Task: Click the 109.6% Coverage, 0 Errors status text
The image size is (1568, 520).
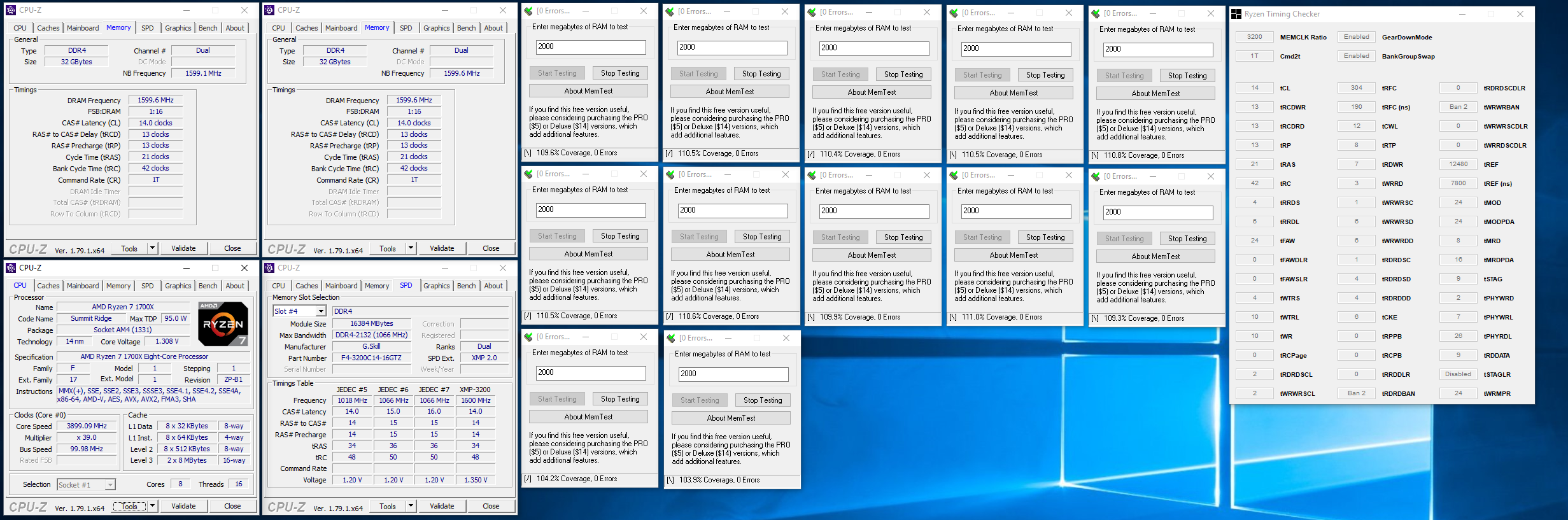Action: (577, 153)
